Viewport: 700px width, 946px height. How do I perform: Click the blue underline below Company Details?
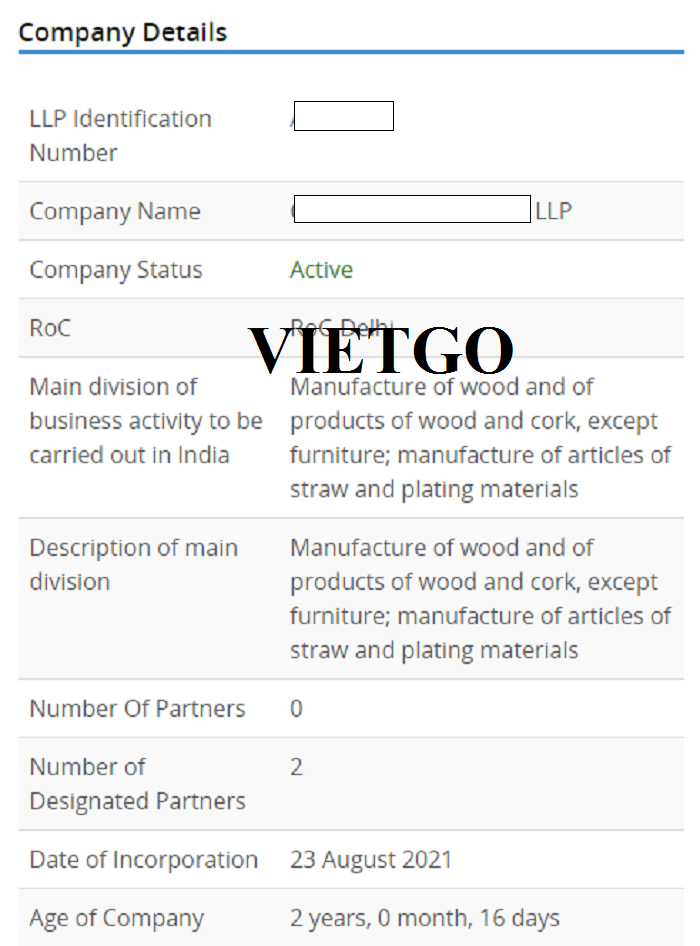click(x=351, y=52)
